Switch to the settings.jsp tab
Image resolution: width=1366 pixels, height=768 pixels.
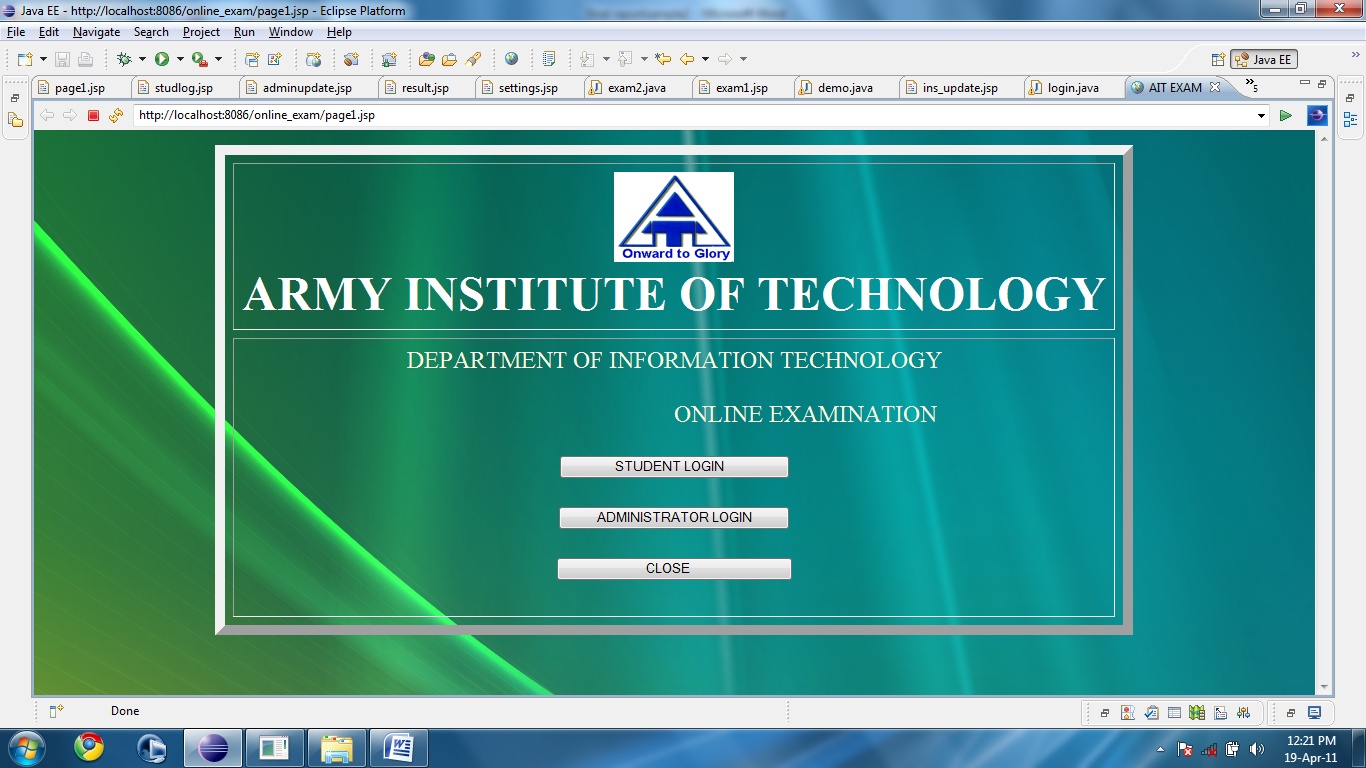[x=528, y=88]
